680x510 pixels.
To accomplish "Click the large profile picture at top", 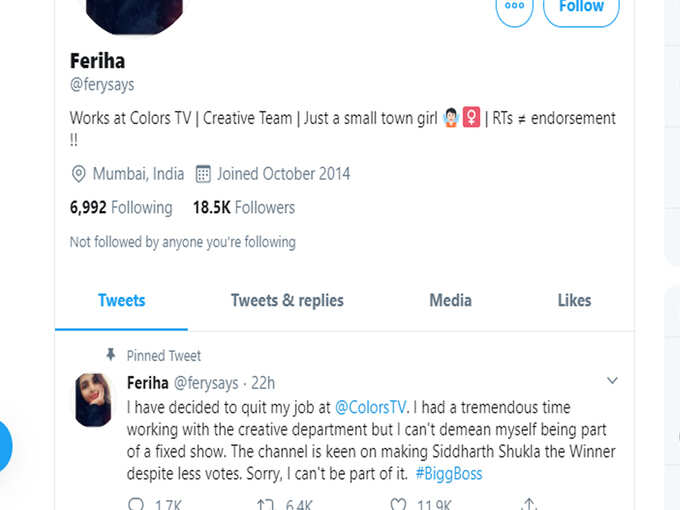I will click(134, 13).
